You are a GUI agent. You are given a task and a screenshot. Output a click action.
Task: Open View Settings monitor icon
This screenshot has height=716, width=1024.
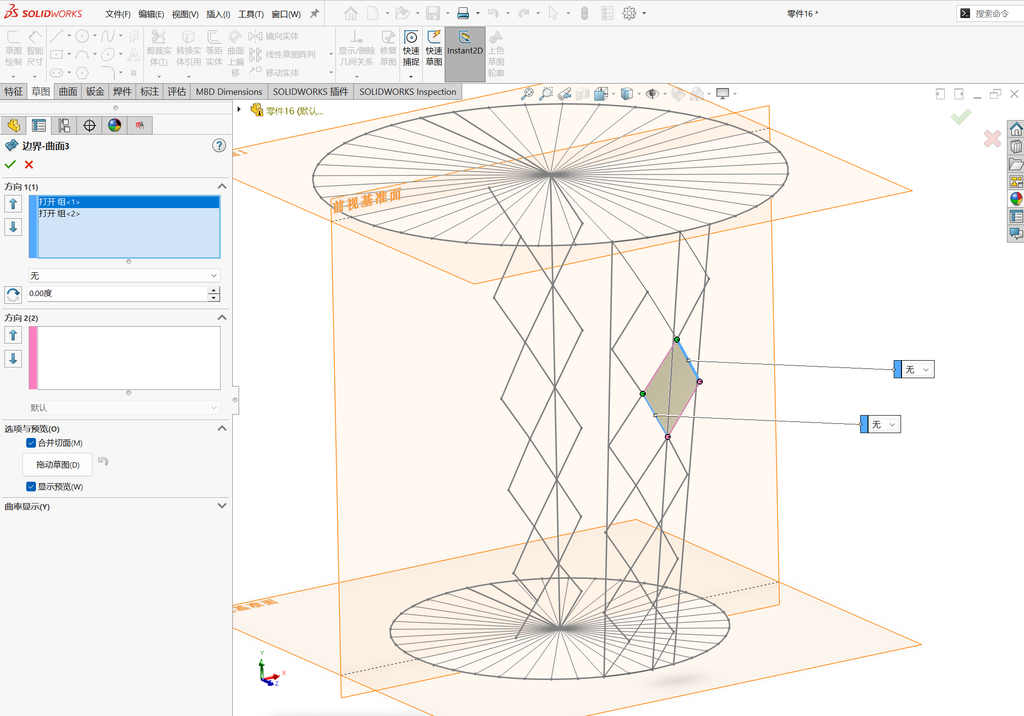pos(722,94)
